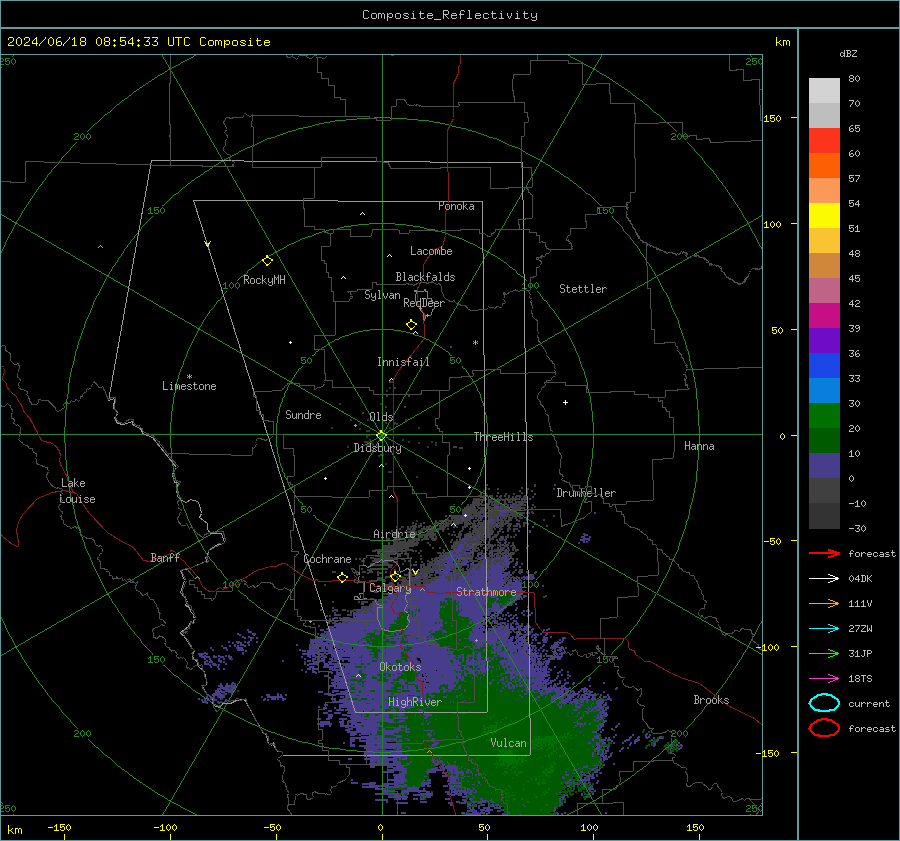This screenshot has height=841, width=900.
Task: Pick the 65 dBZ red swatch
Action: pyautogui.click(x=824, y=141)
